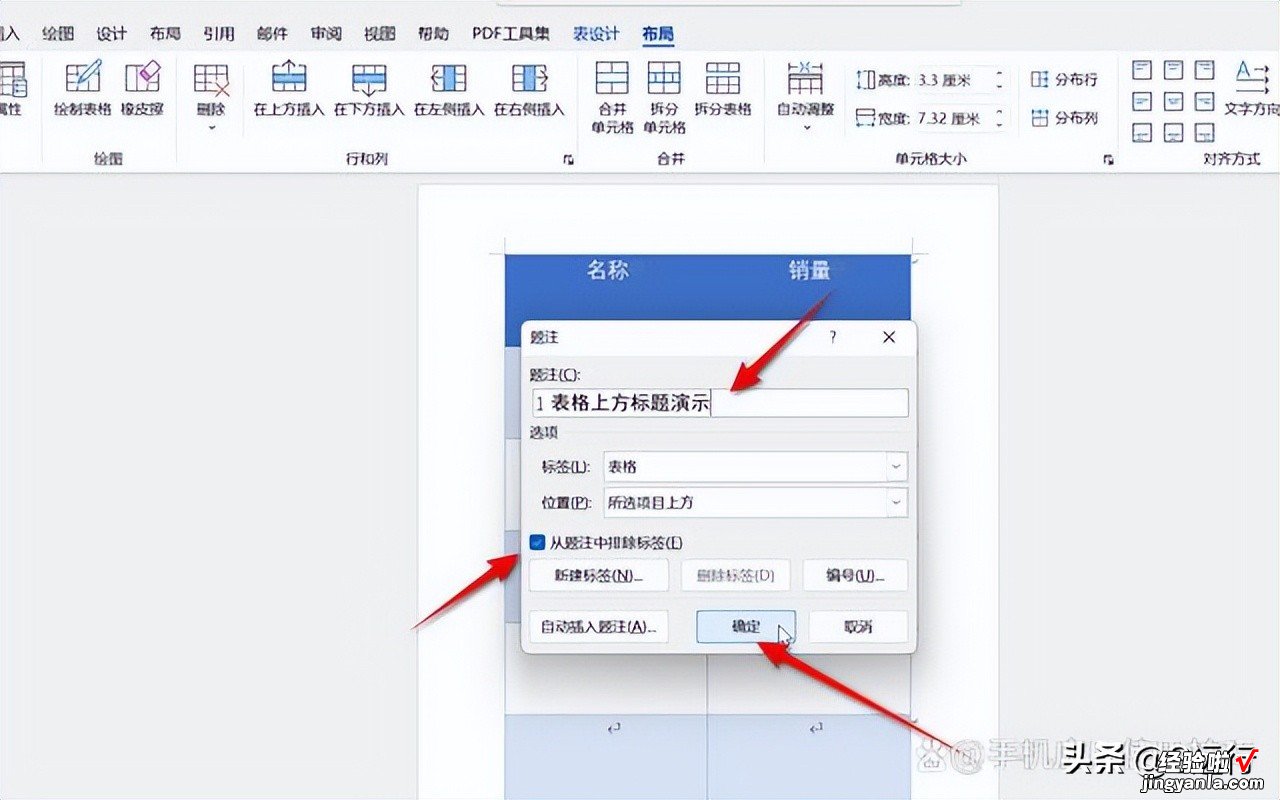
Task: Close the 题注 dialog with X
Action: tap(889, 338)
